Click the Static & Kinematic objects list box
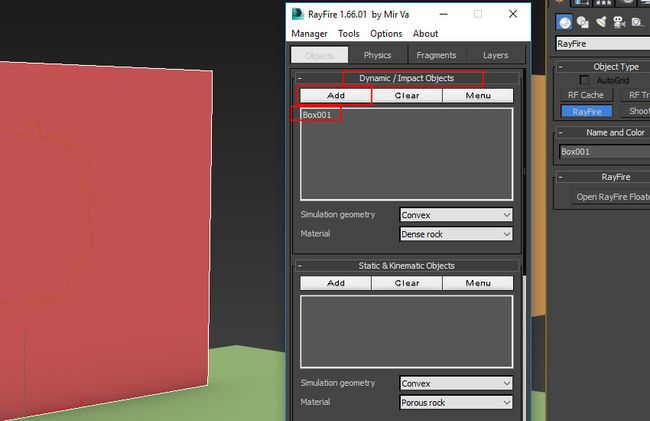The image size is (650, 421). 407,331
